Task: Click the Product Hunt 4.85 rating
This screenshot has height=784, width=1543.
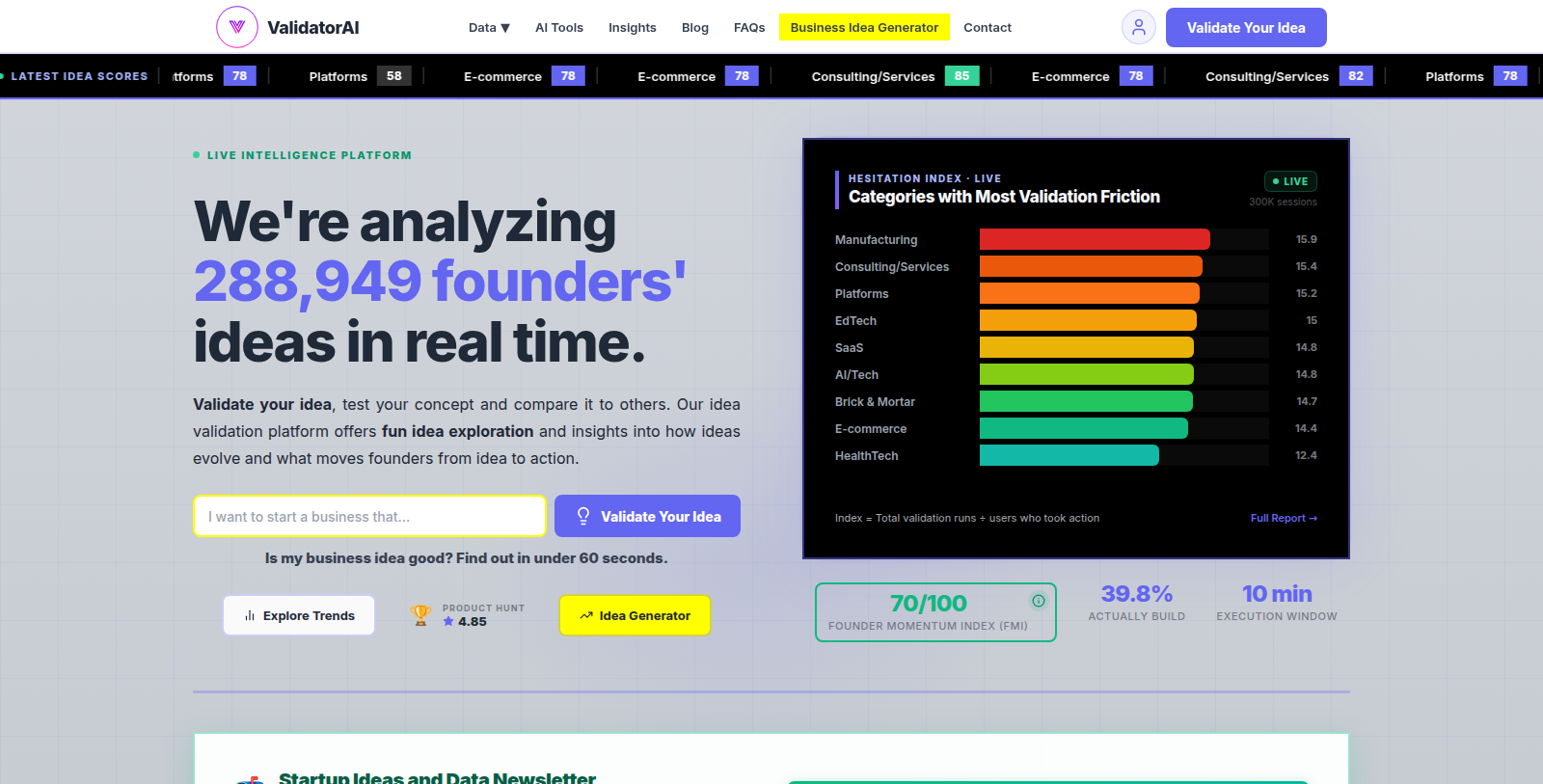Action: point(465,622)
